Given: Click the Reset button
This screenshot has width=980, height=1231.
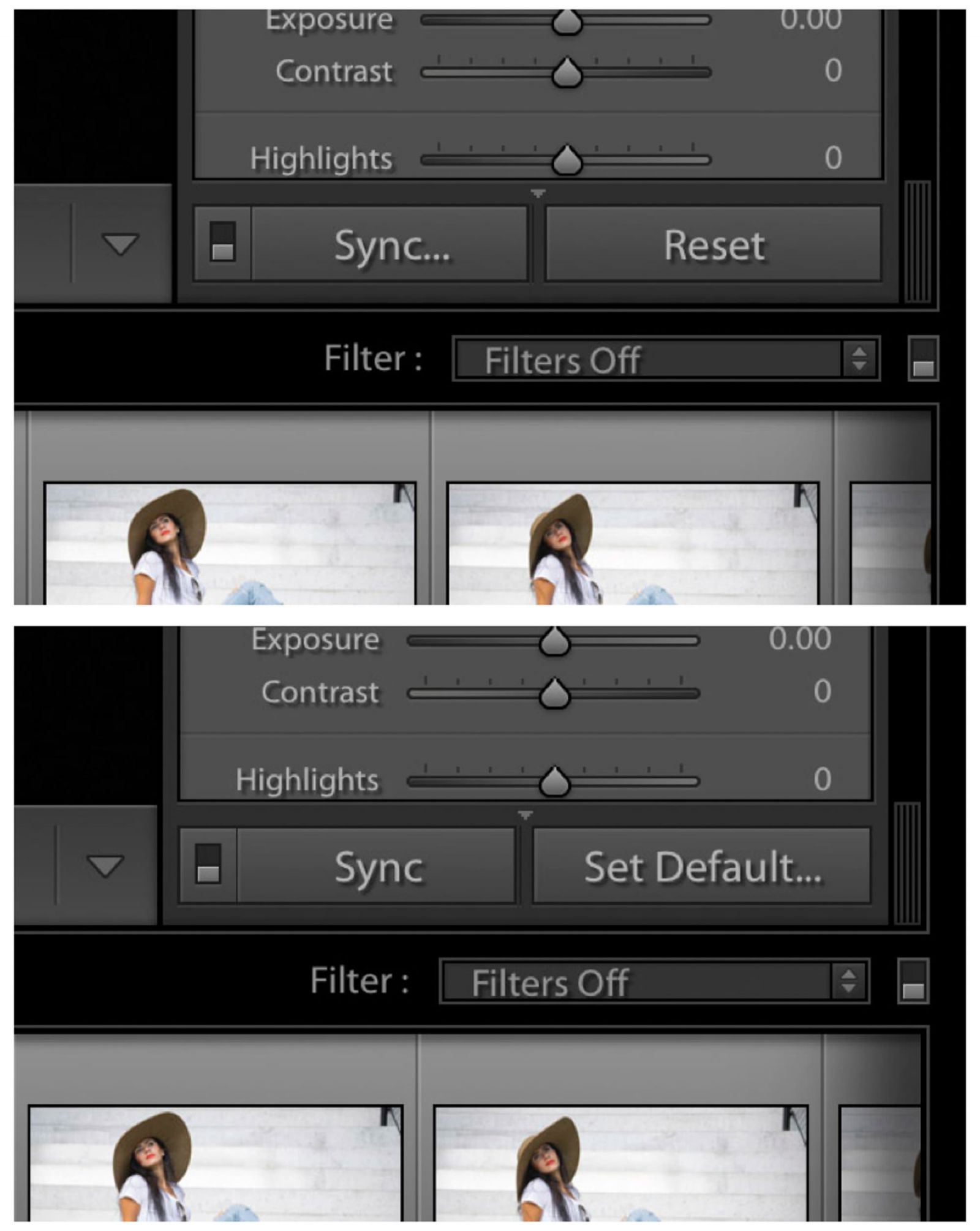Looking at the screenshot, I should pyautogui.click(x=714, y=244).
